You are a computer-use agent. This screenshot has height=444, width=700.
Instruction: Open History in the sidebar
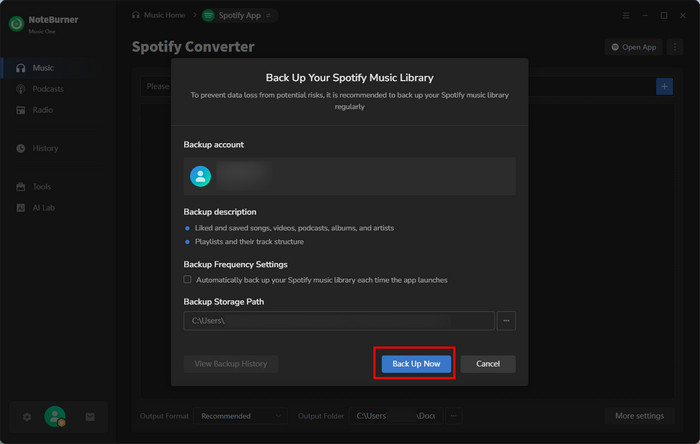point(43,148)
